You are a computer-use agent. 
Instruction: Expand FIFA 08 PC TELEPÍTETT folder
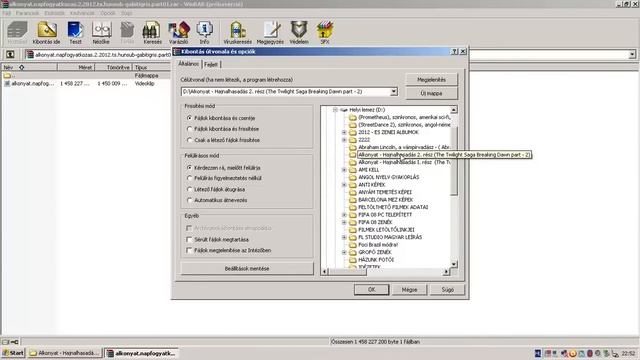(x=344, y=215)
